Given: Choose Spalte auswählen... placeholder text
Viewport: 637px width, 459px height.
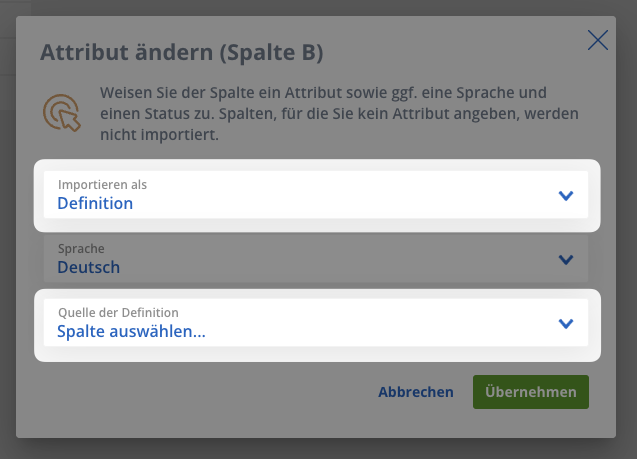Looking at the screenshot, I should click(x=131, y=331).
